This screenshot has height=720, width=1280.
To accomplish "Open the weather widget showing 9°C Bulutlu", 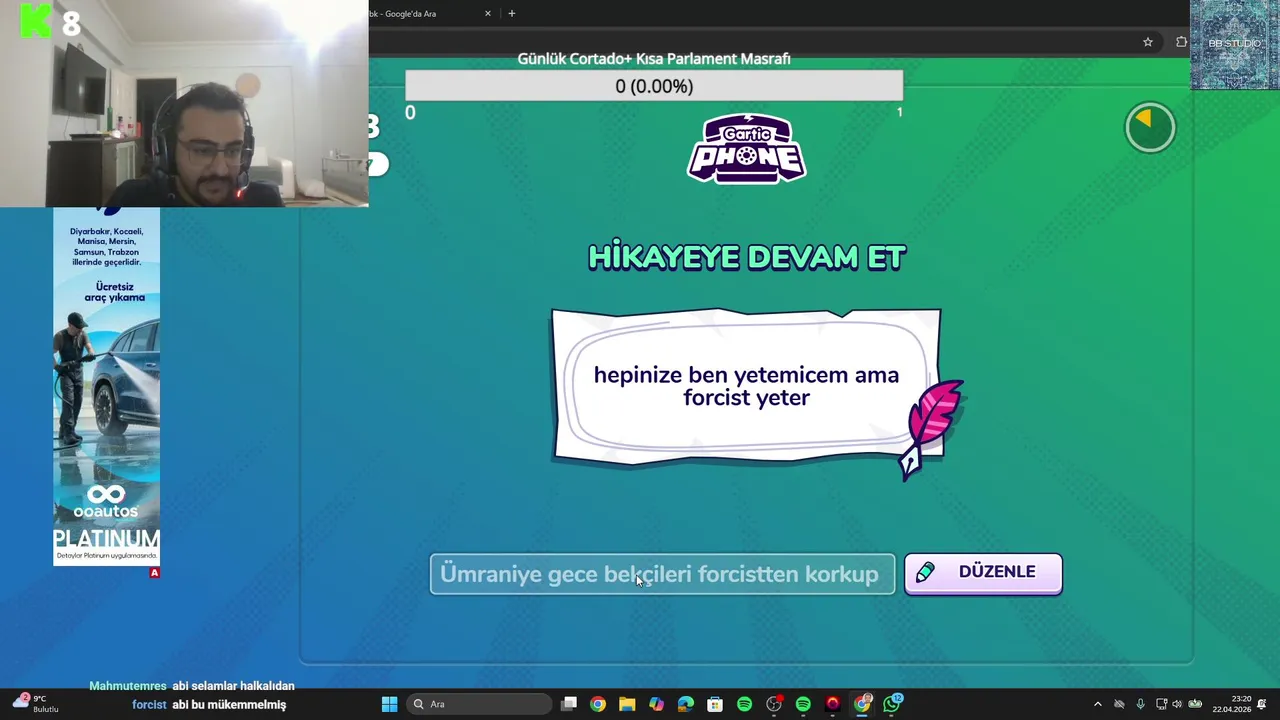I will coord(35,704).
